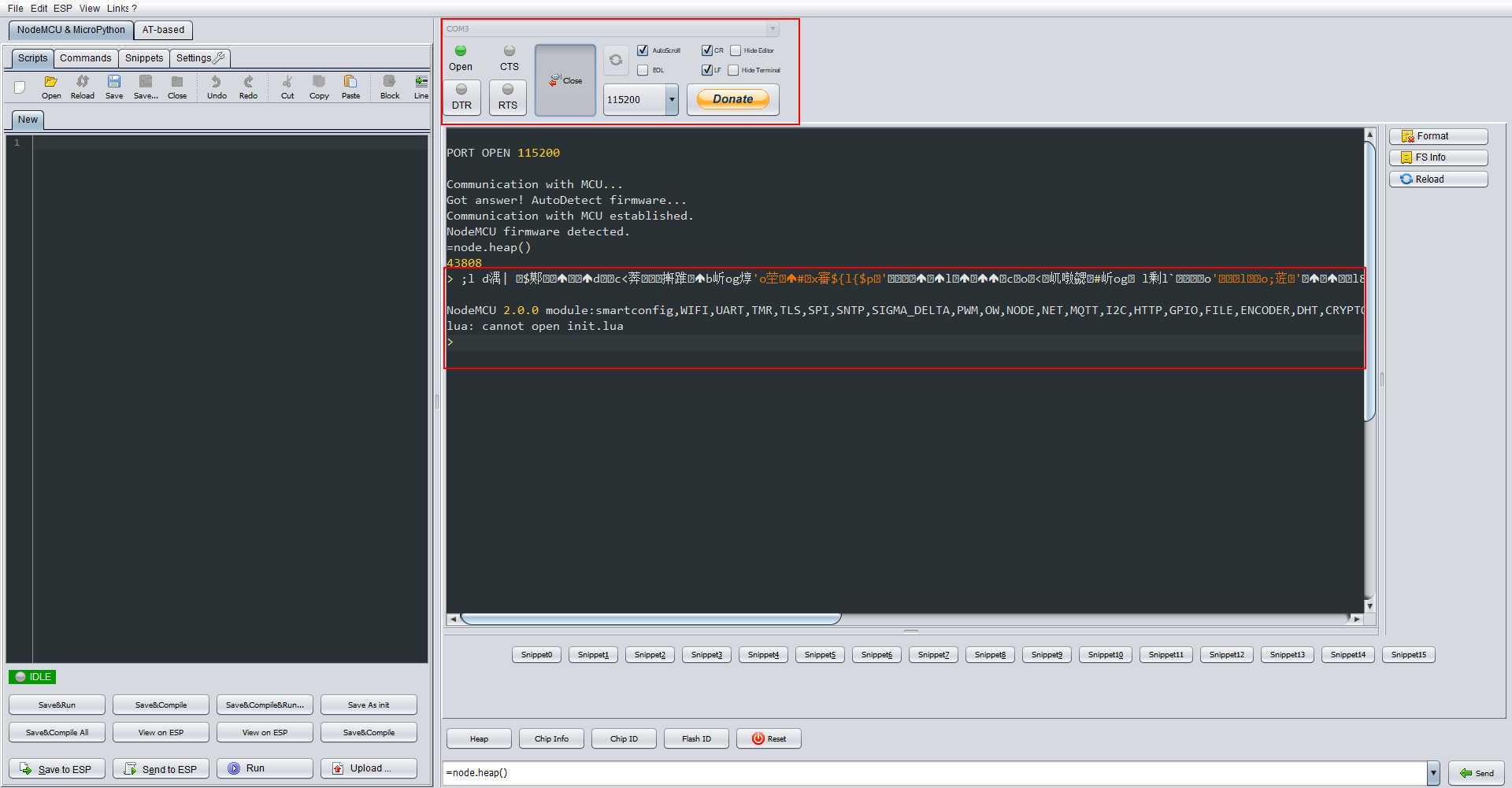The height and width of the screenshot is (788, 1512).
Task: Select the NodeMCU & MicroPython tab
Action: [71, 30]
